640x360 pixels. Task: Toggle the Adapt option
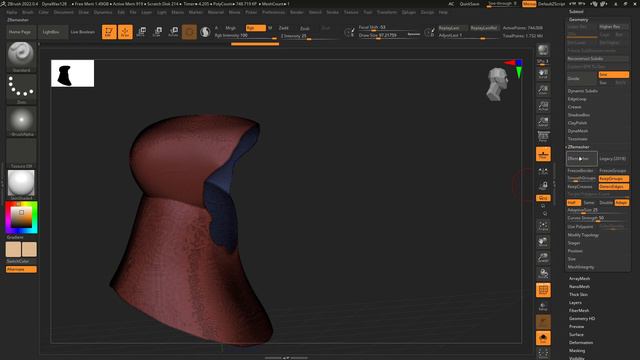[622, 202]
